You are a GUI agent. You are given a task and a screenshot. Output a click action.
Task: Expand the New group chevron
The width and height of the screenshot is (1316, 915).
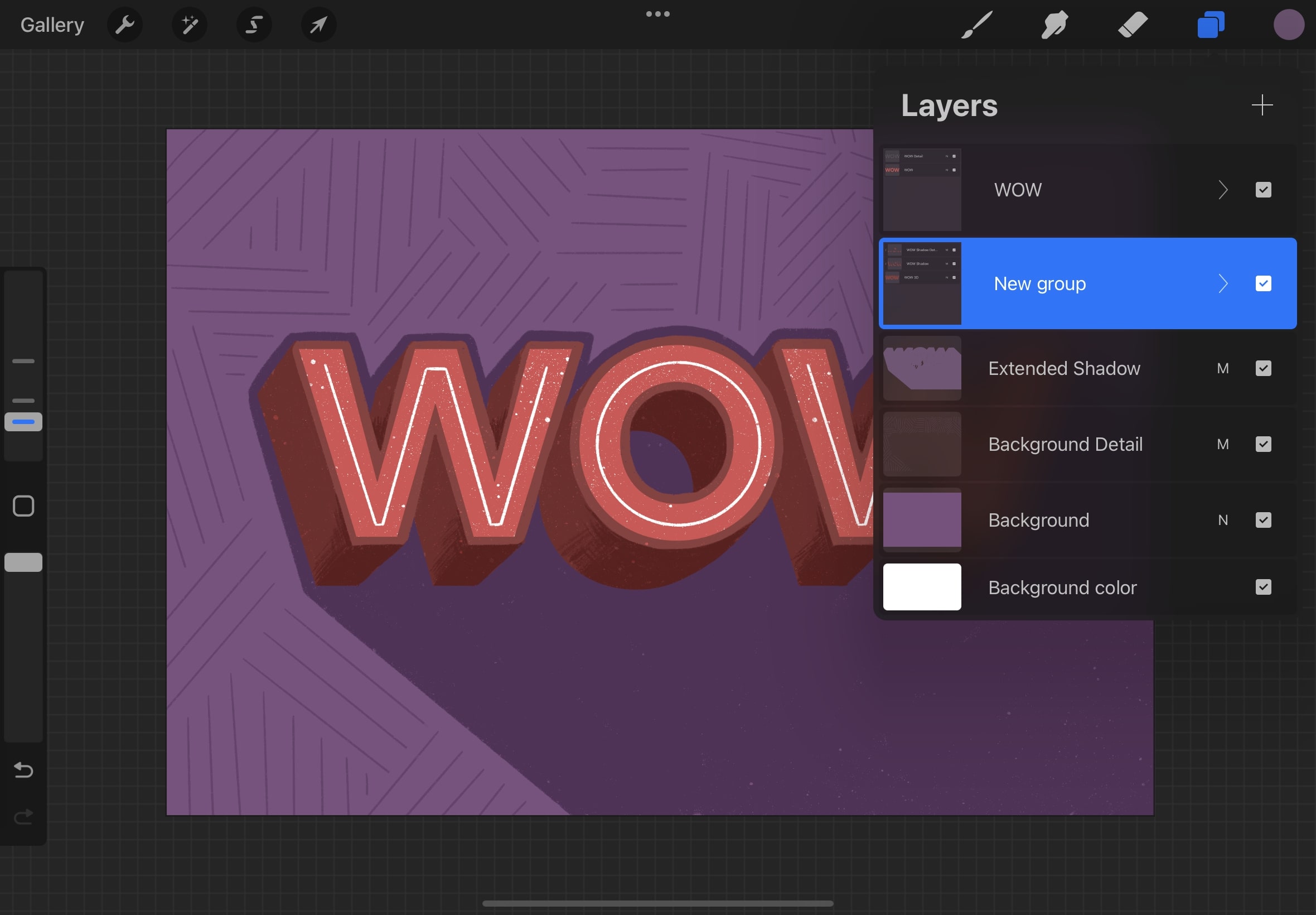click(1223, 283)
